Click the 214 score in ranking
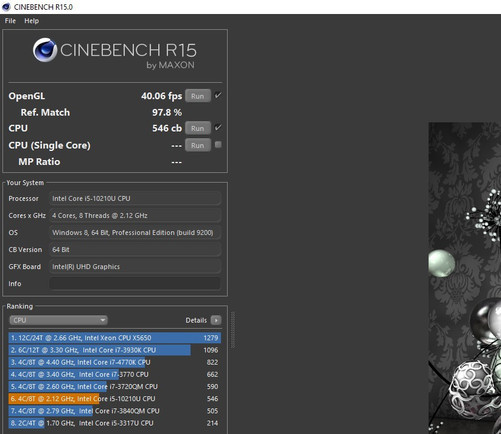 pos(212,423)
